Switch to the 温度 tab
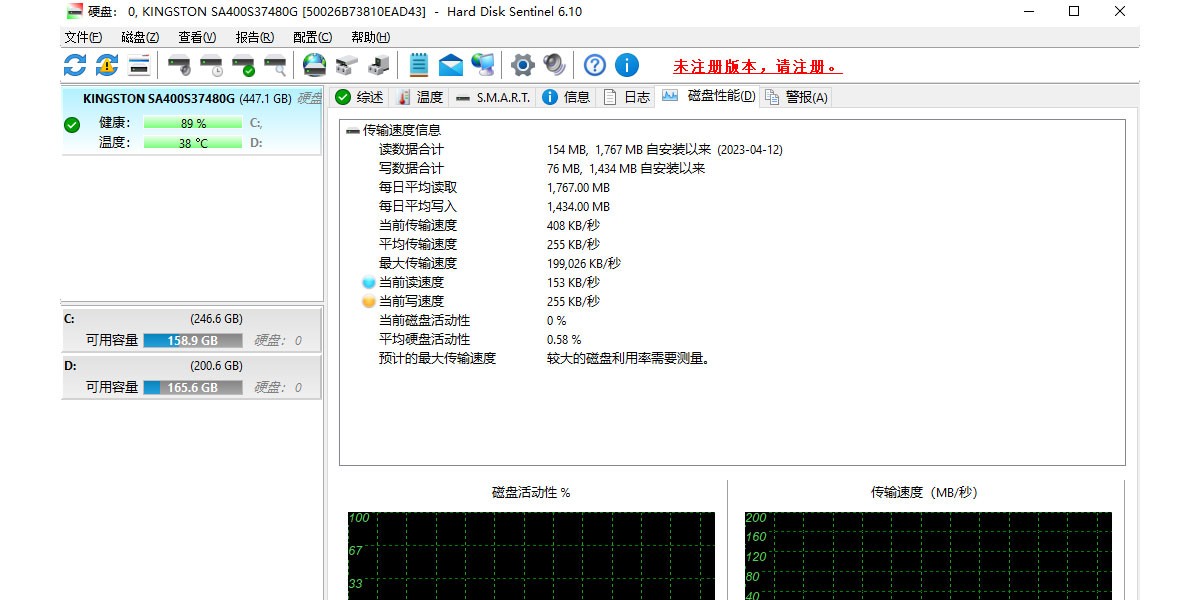The width and height of the screenshot is (1200, 600). point(419,97)
